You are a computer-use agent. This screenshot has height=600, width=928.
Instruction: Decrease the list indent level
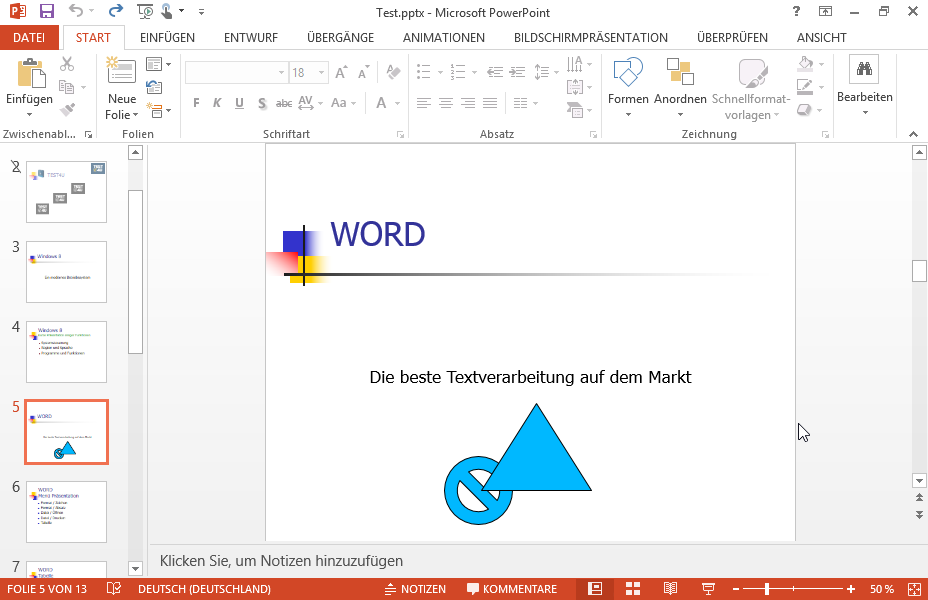(x=495, y=72)
